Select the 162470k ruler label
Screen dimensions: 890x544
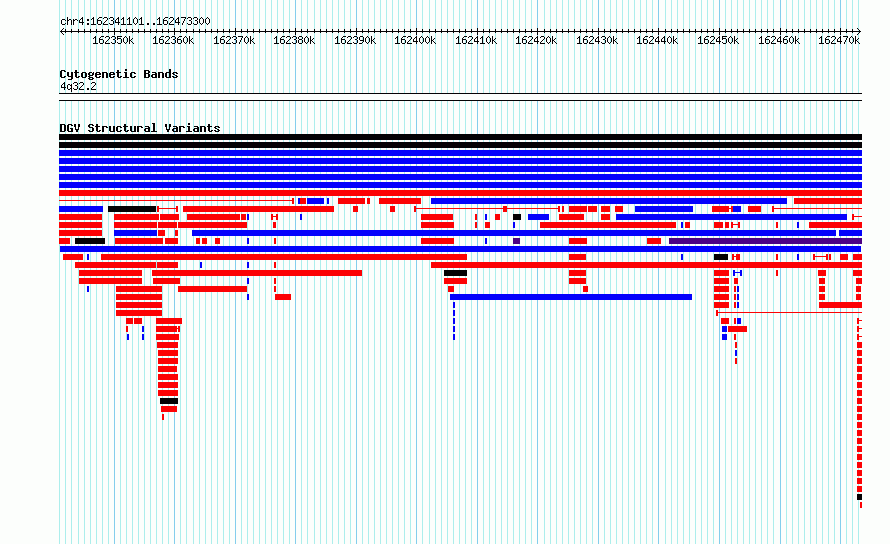(x=839, y=40)
